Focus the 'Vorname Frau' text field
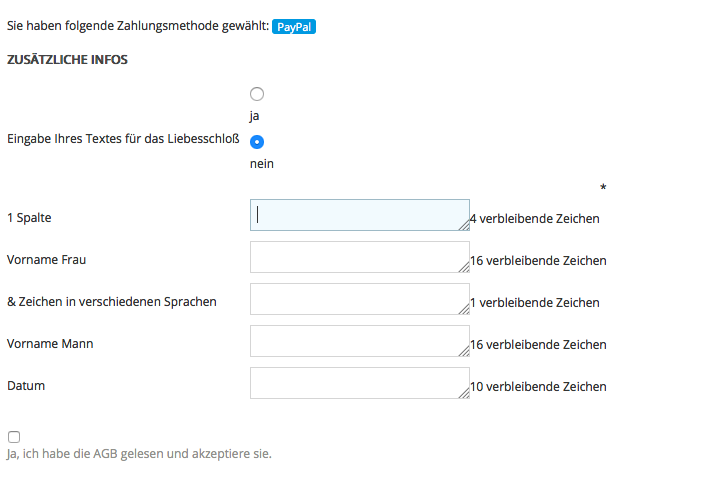Image resolution: width=709 pixels, height=488 pixels. [x=359, y=257]
